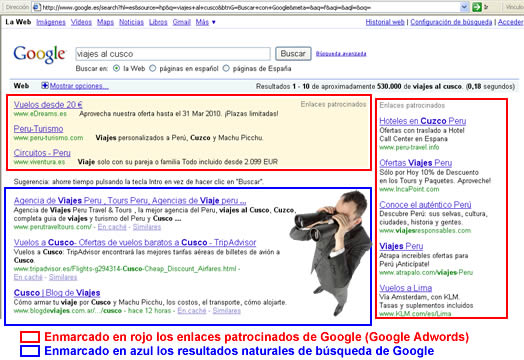Click the man with binoculars image
Viewport: 524px width, 360px height.
(x=330, y=253)
